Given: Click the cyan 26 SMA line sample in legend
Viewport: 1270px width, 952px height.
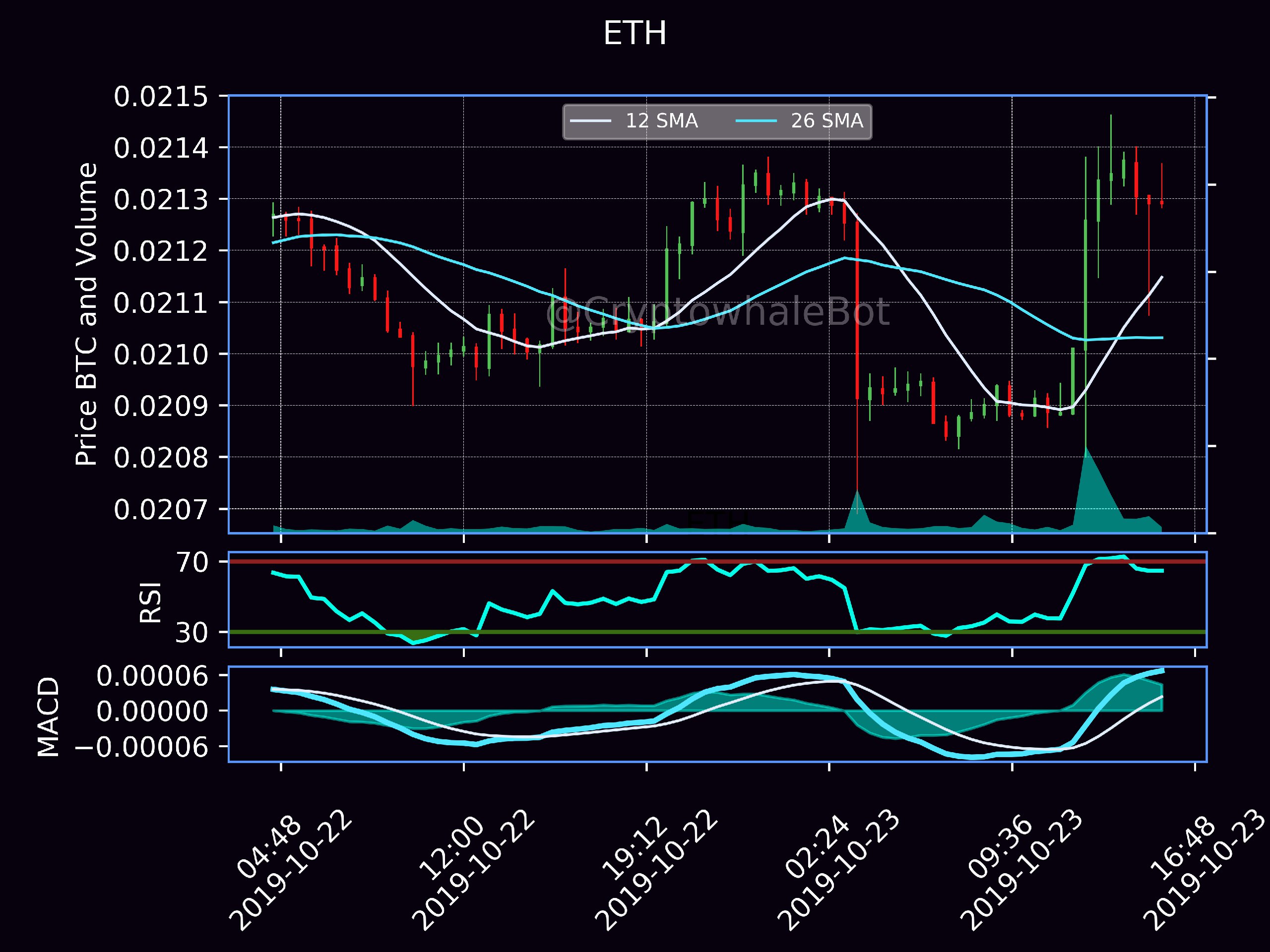Looking at the screenshot, I should pyautogui.click(x=756, y=121).
